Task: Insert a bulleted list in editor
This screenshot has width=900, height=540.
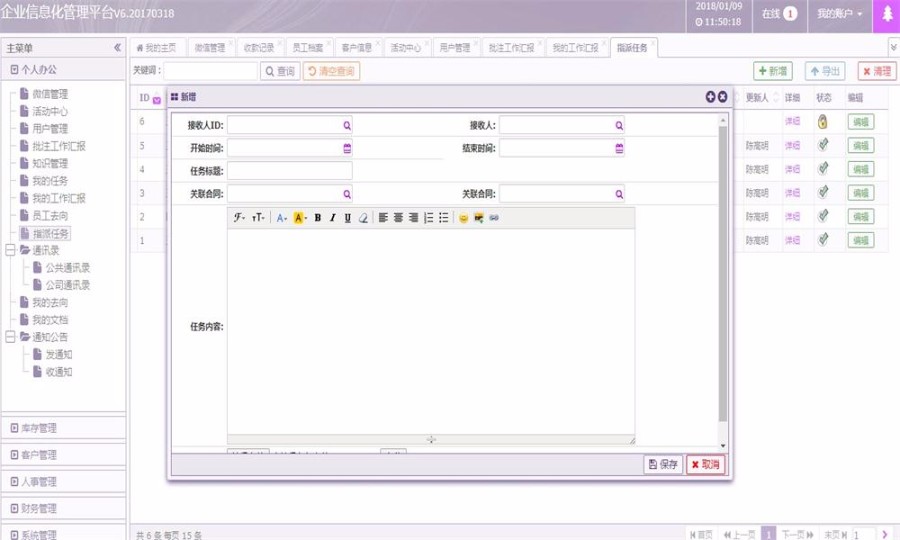Action: [444, 217]
